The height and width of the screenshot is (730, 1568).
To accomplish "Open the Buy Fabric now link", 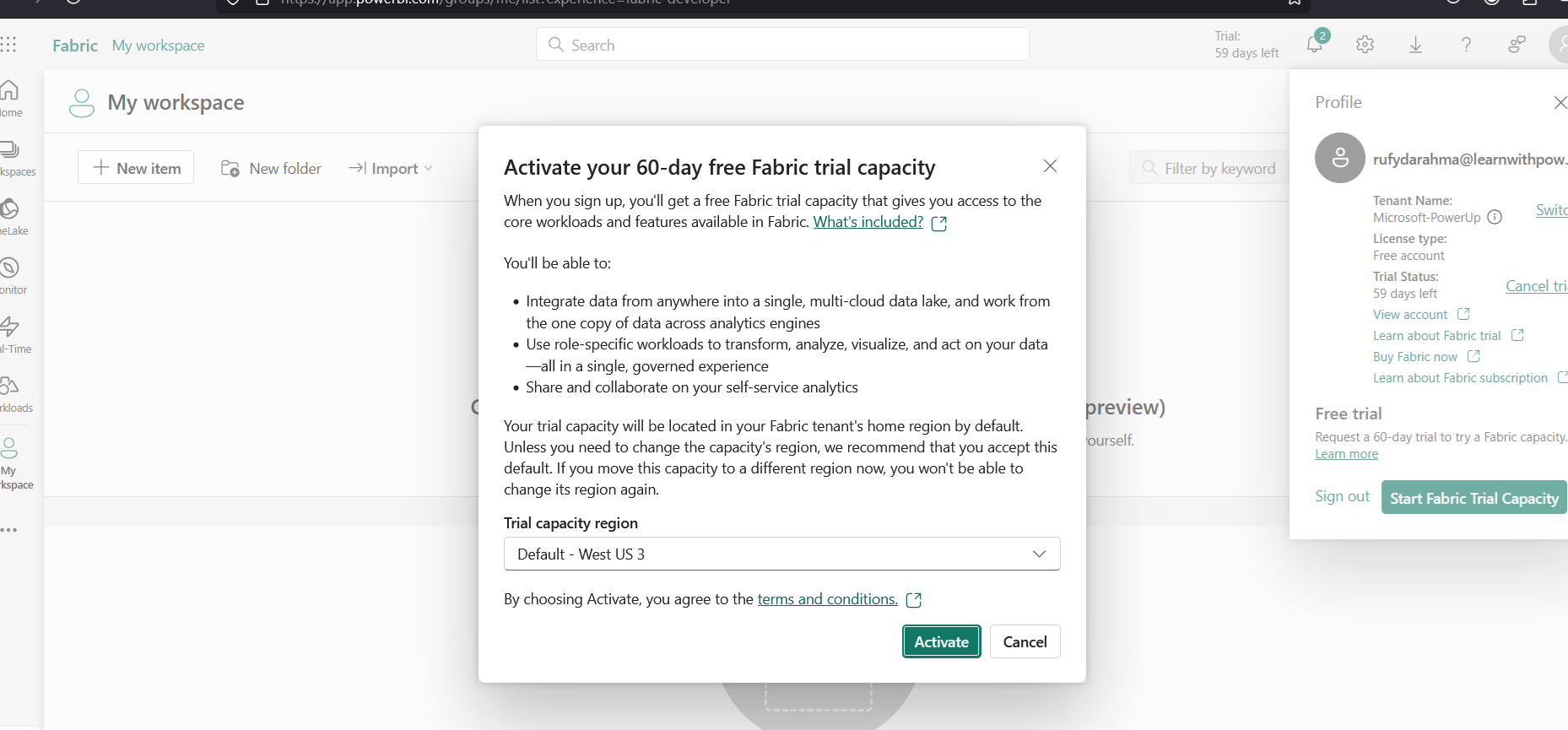I will (1415, 357).
